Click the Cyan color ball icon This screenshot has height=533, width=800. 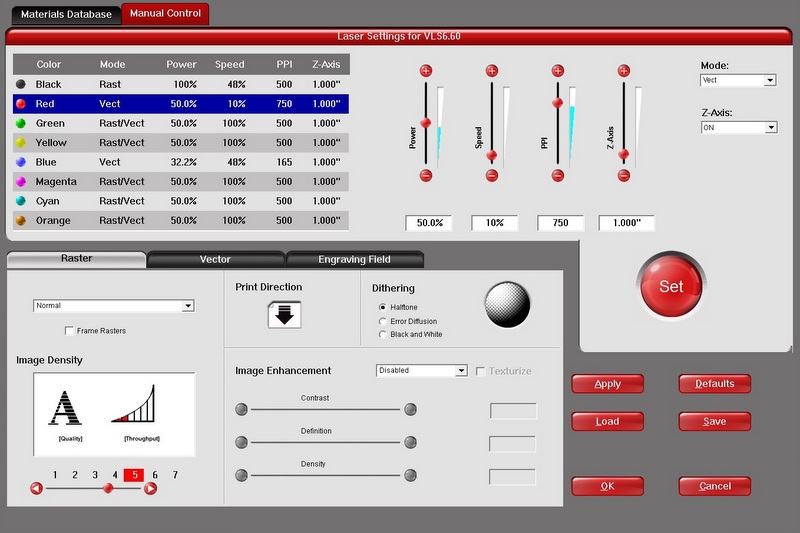tap(20, 200)
